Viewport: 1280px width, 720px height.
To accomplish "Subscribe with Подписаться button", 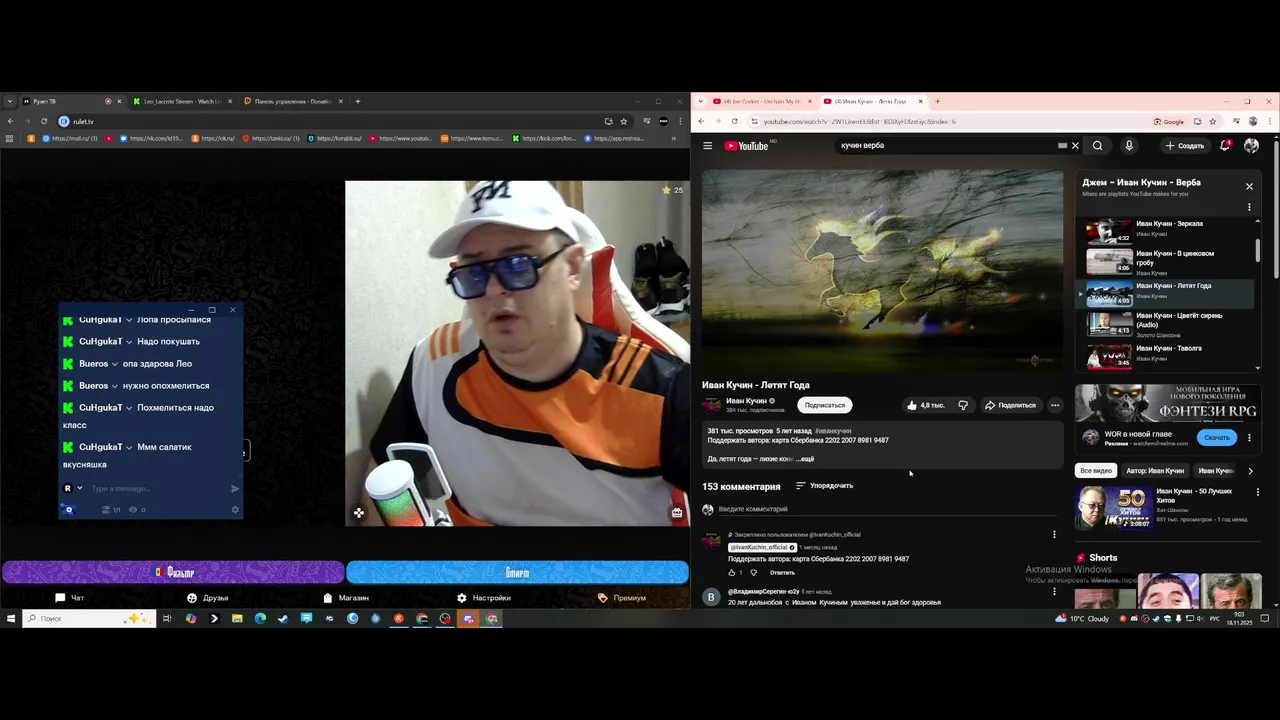I will [825, 405].
